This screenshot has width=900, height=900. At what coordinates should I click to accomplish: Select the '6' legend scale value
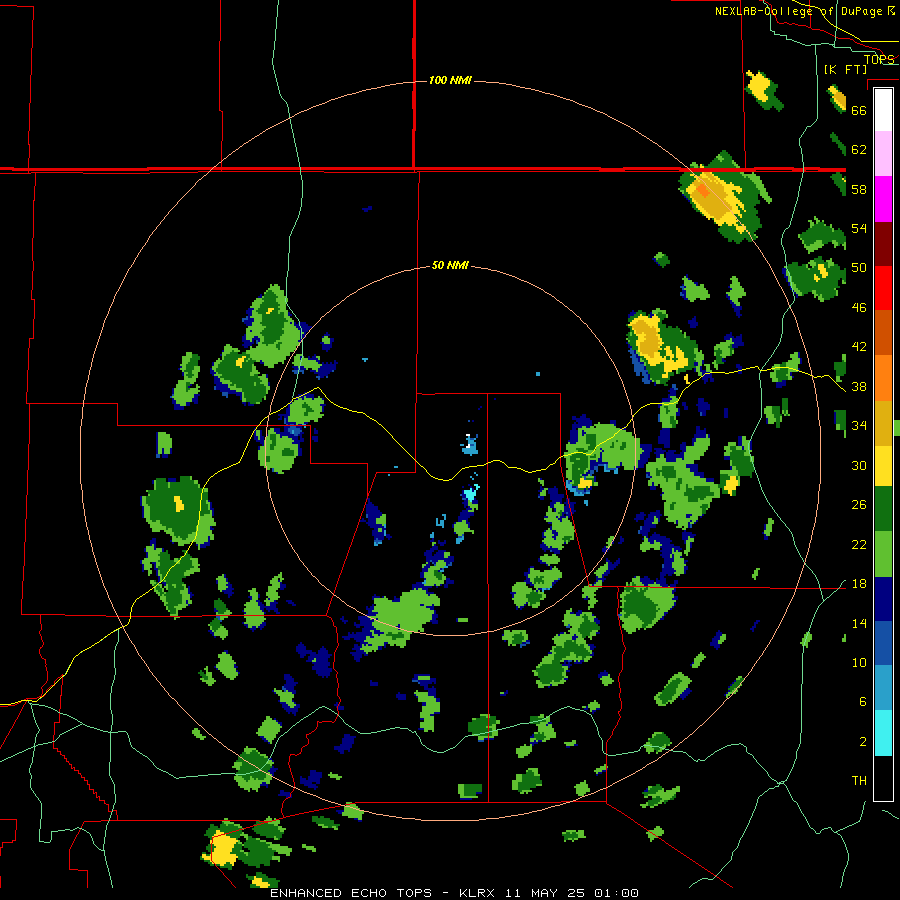(x=863, y=702)
